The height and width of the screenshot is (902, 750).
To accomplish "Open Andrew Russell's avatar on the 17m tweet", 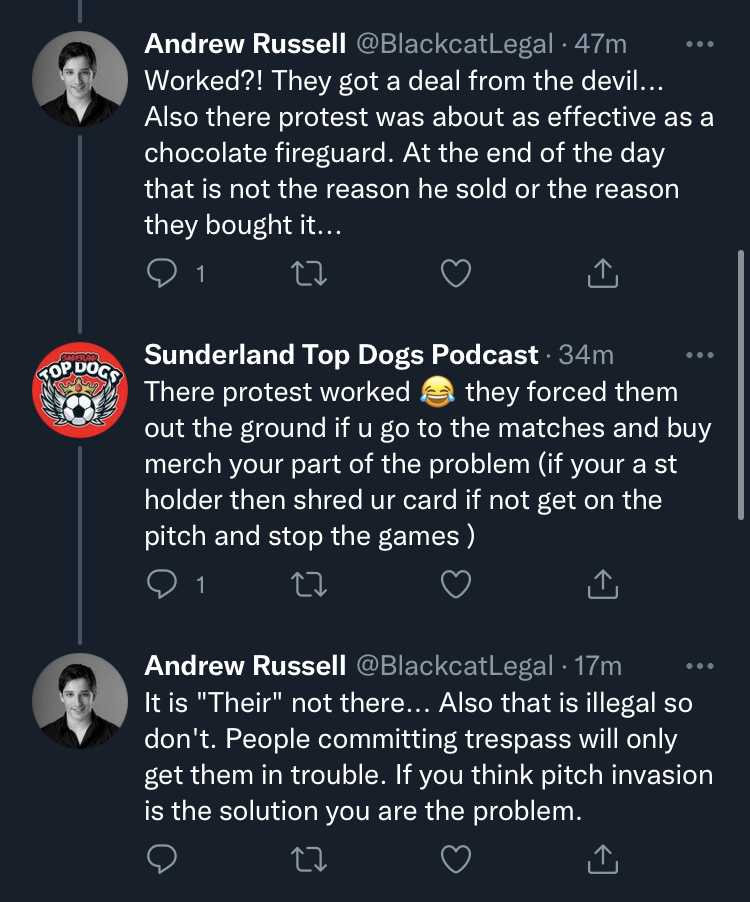I will click(80, 700).
